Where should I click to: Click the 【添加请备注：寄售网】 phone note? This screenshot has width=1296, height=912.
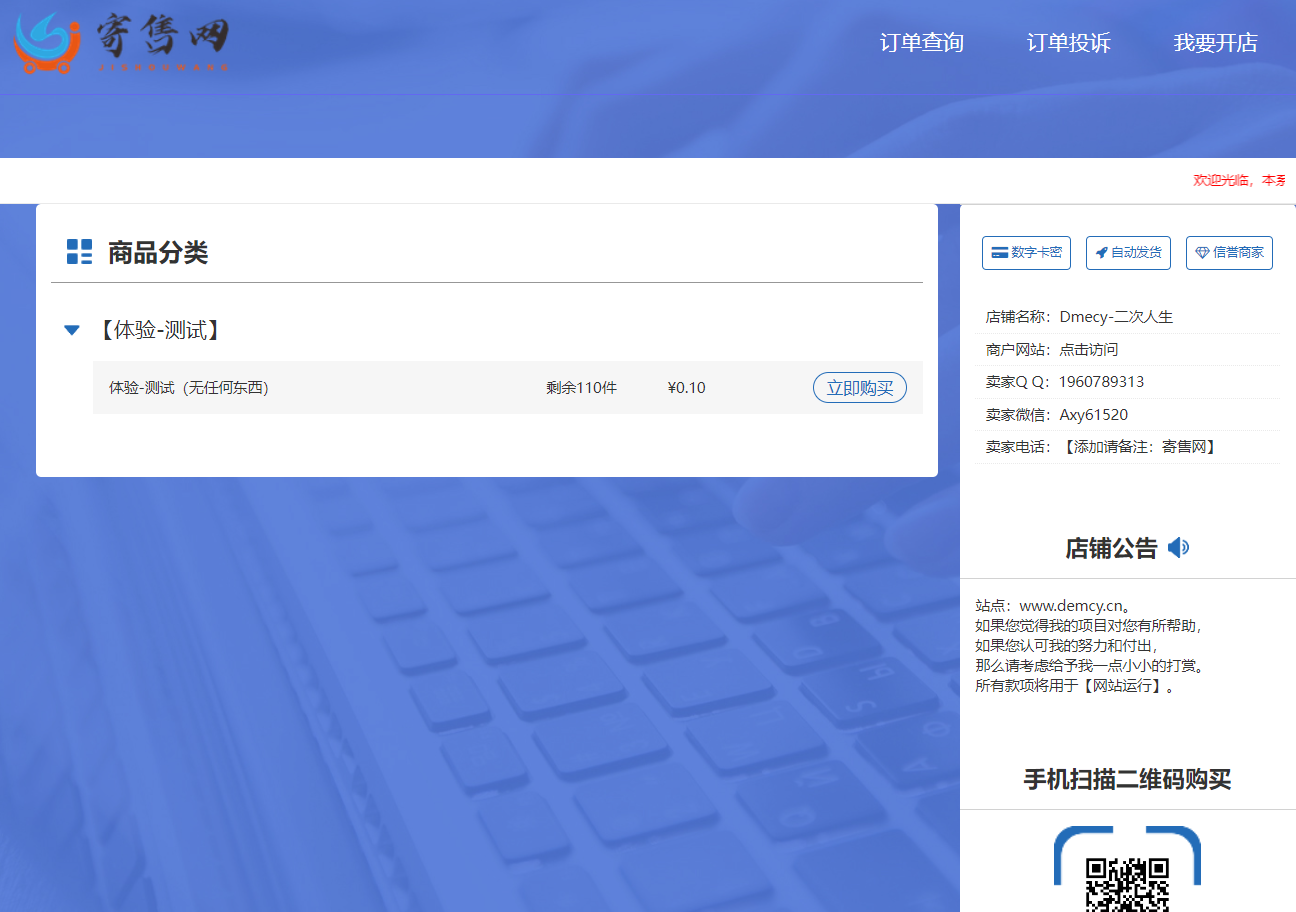pos(1139,447)
